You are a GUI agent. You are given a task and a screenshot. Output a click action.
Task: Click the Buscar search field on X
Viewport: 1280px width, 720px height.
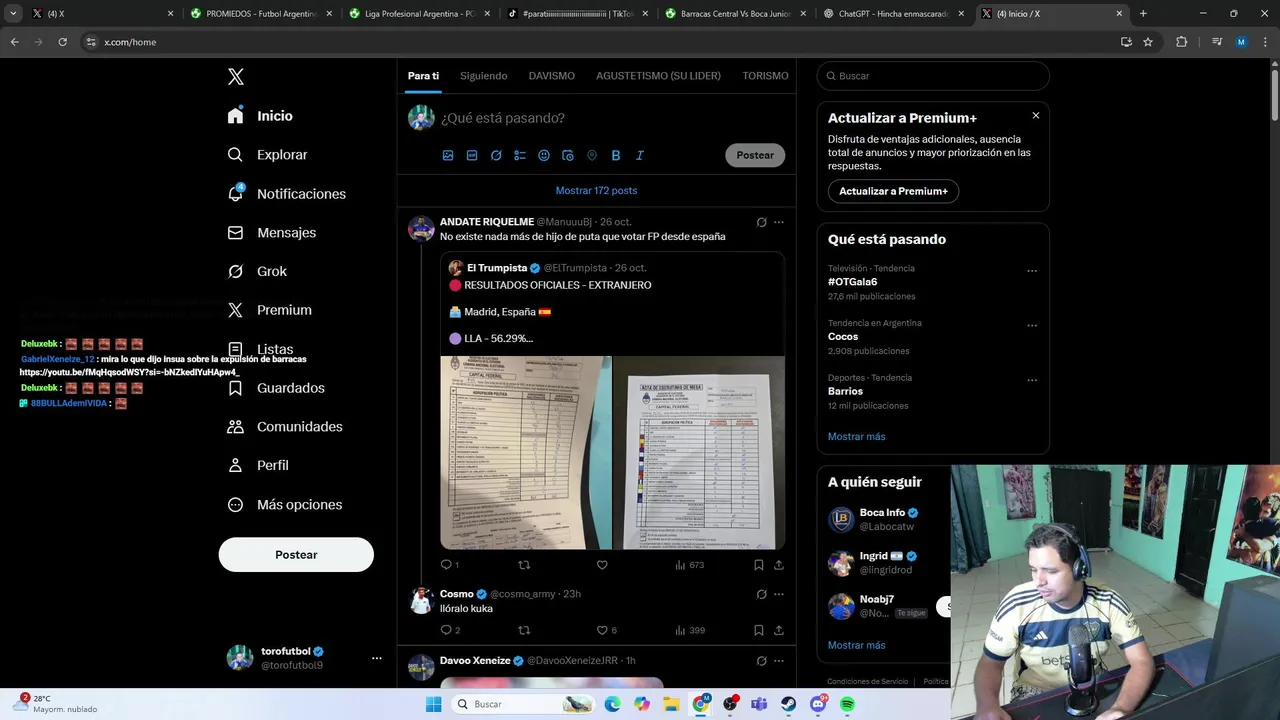[933, 76]
